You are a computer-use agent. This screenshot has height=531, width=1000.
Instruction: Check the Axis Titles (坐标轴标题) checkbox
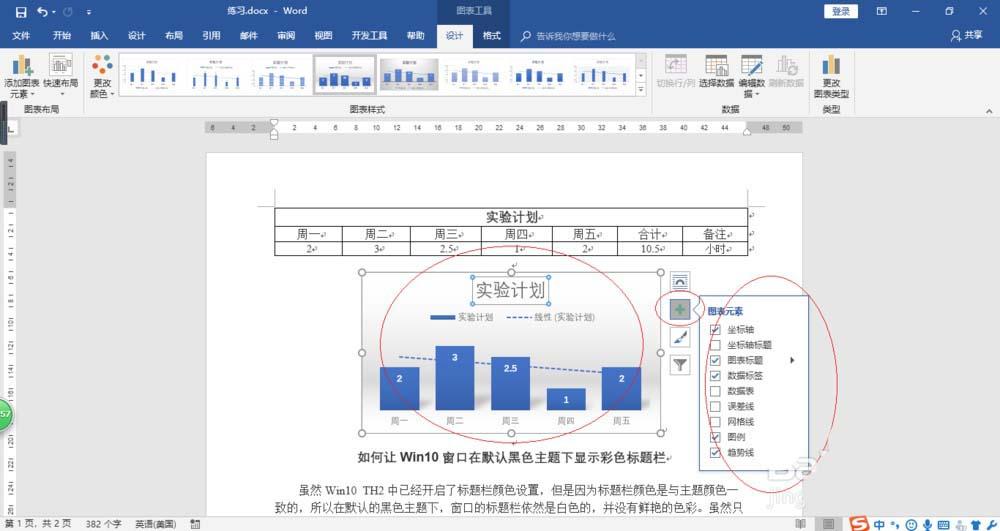715,345
